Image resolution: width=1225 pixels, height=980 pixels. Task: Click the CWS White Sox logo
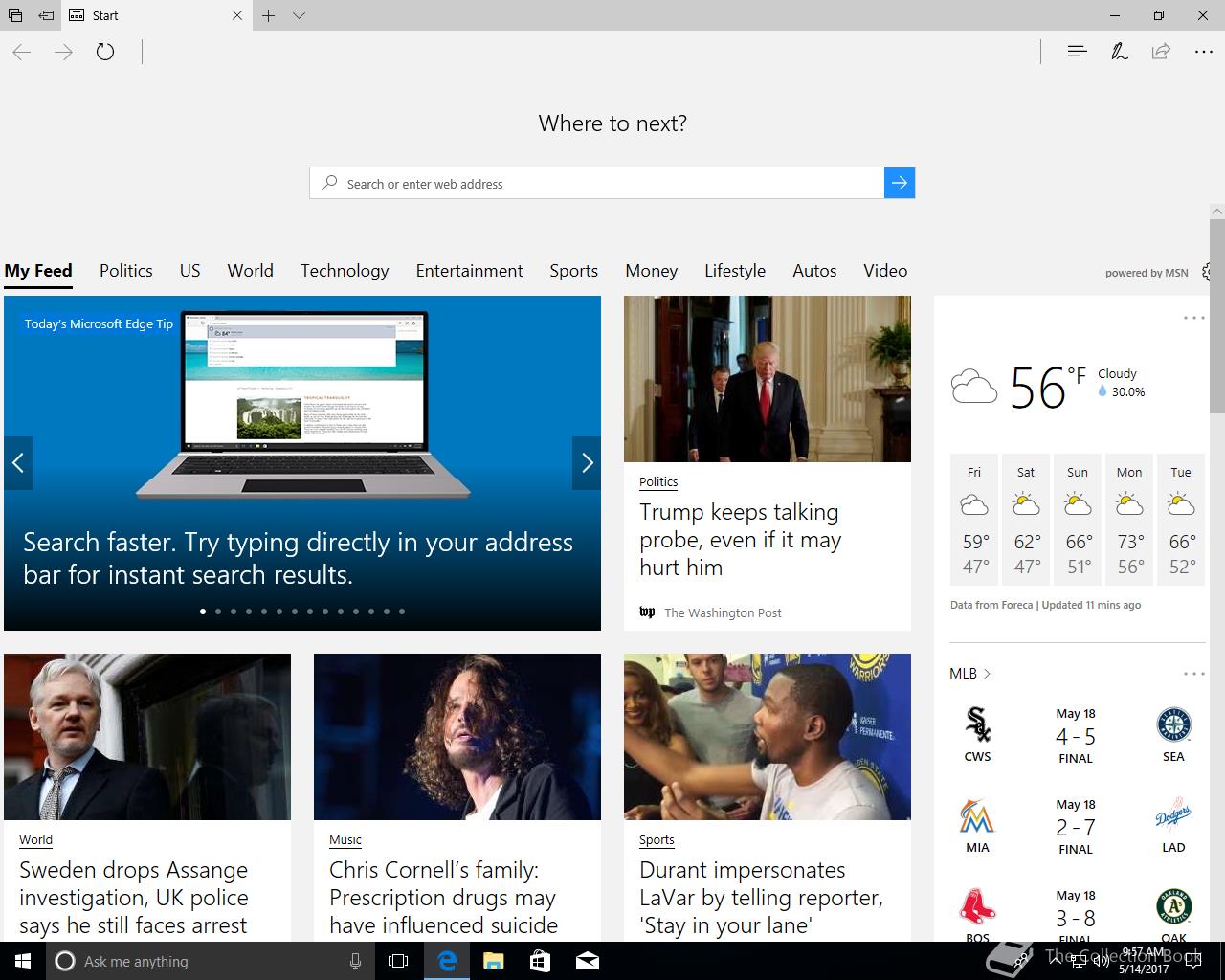pos(977,725)
